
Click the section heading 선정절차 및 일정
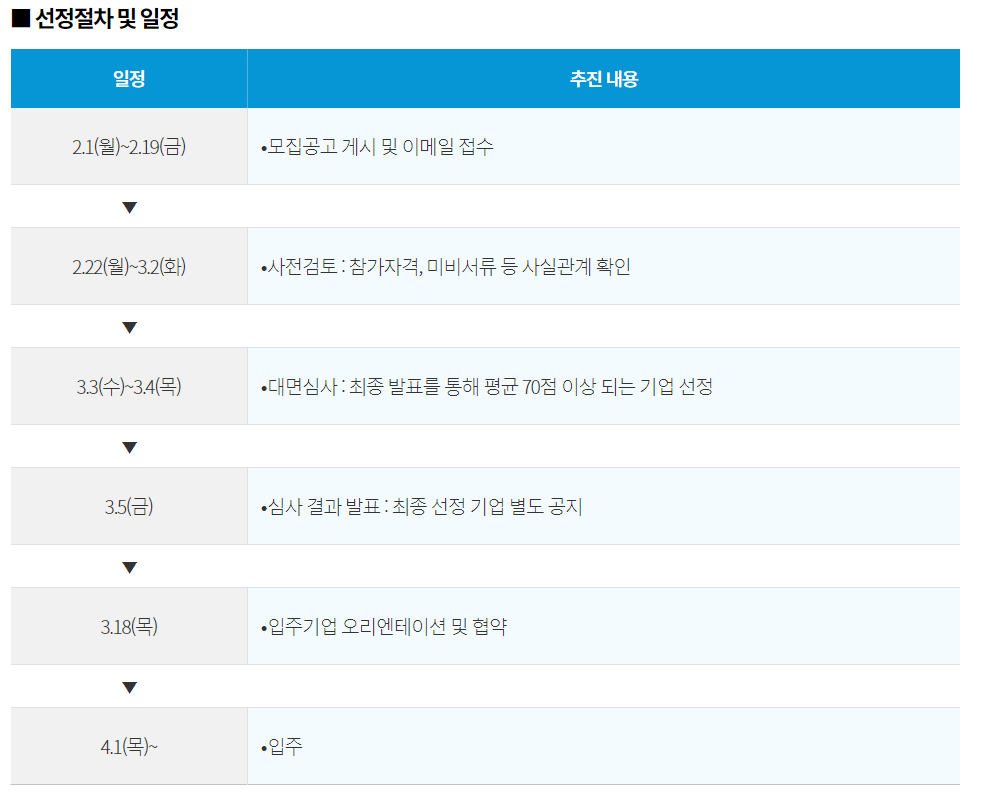pyautogui.click(x=95, y=18)
